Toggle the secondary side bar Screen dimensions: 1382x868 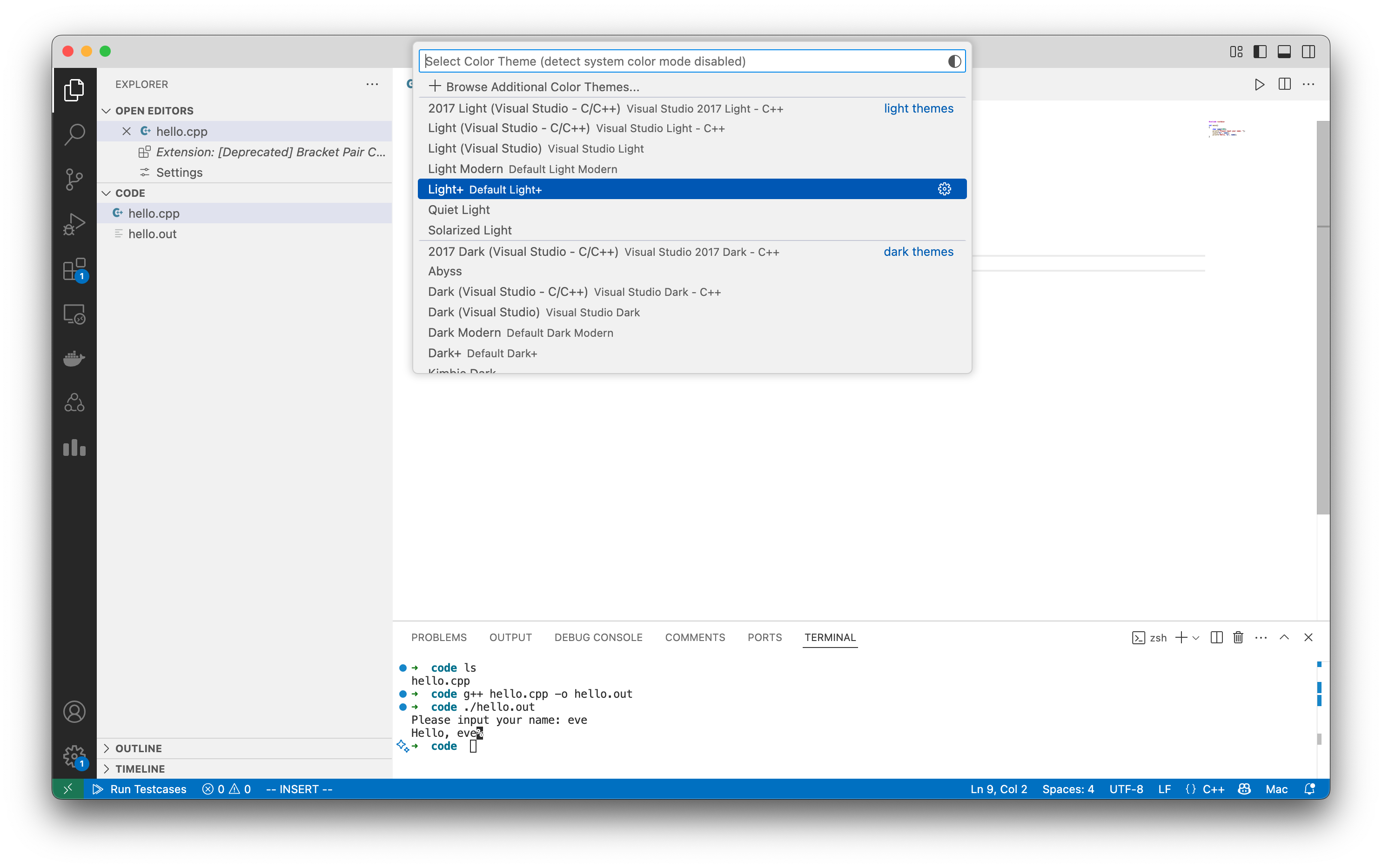point(1309,51)
